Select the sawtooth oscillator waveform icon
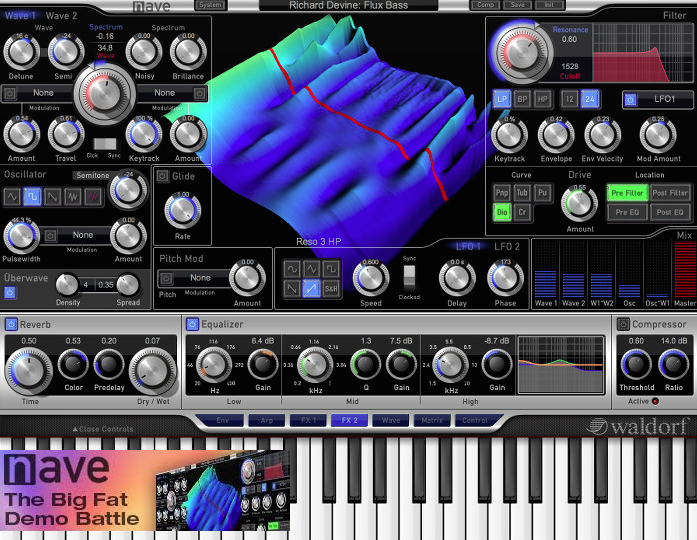The image size is (697, 540). pos(52,196)
